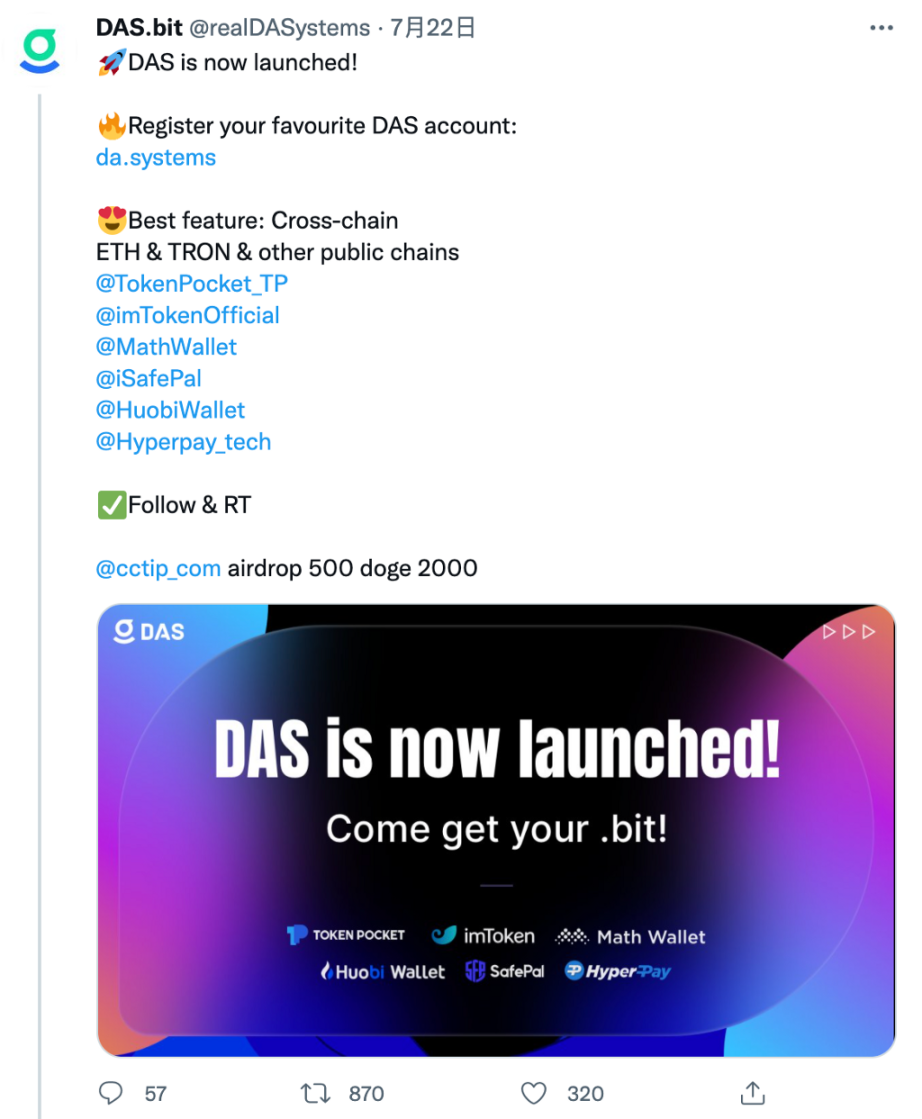Viewport: 922px width, 1119px height.
Task: Click the DAS logo in the banner
Action: (x=150, y=631)
